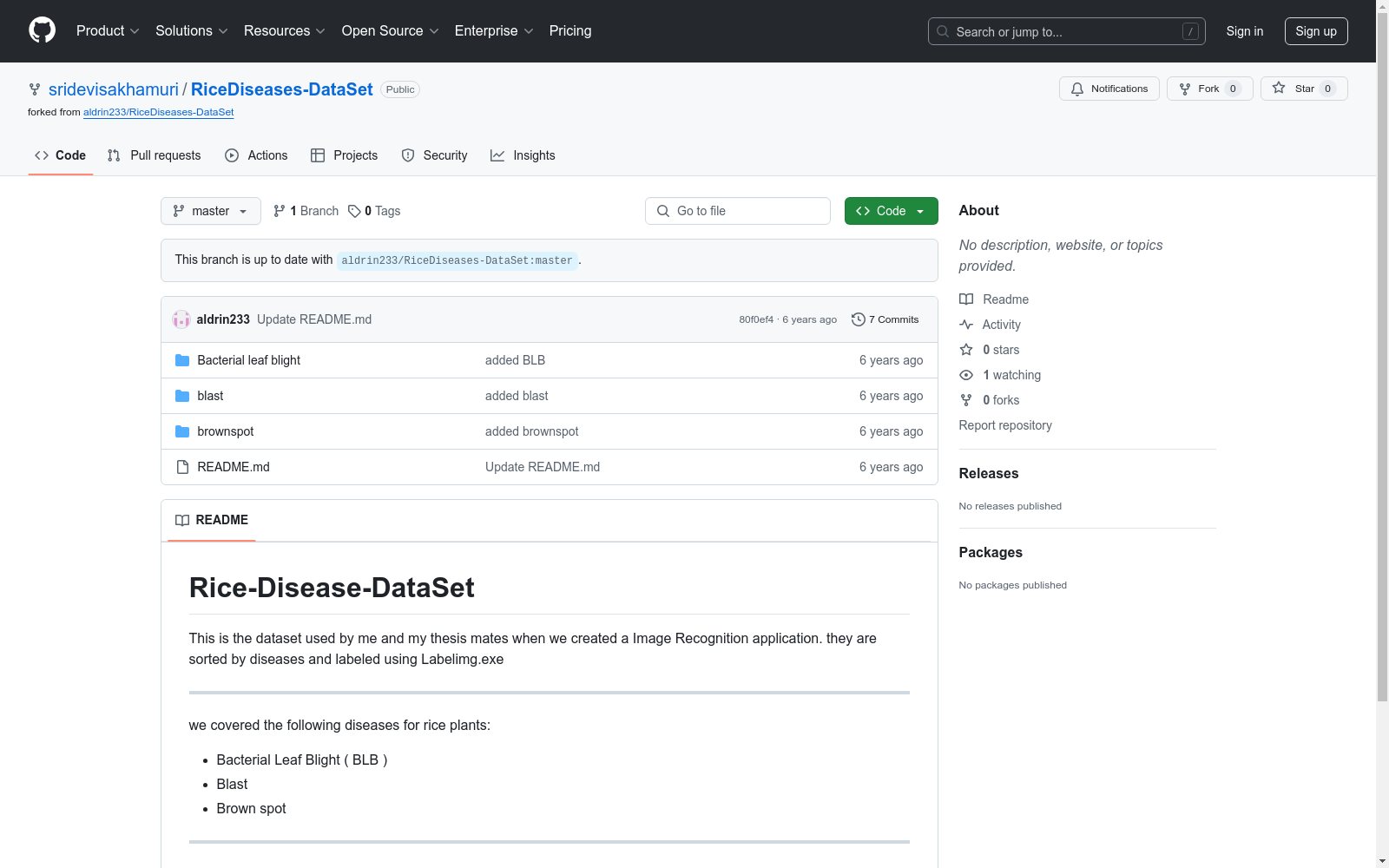
Task: Open the master branch selector
Action: pyautogui.click(x=211, y=211)
